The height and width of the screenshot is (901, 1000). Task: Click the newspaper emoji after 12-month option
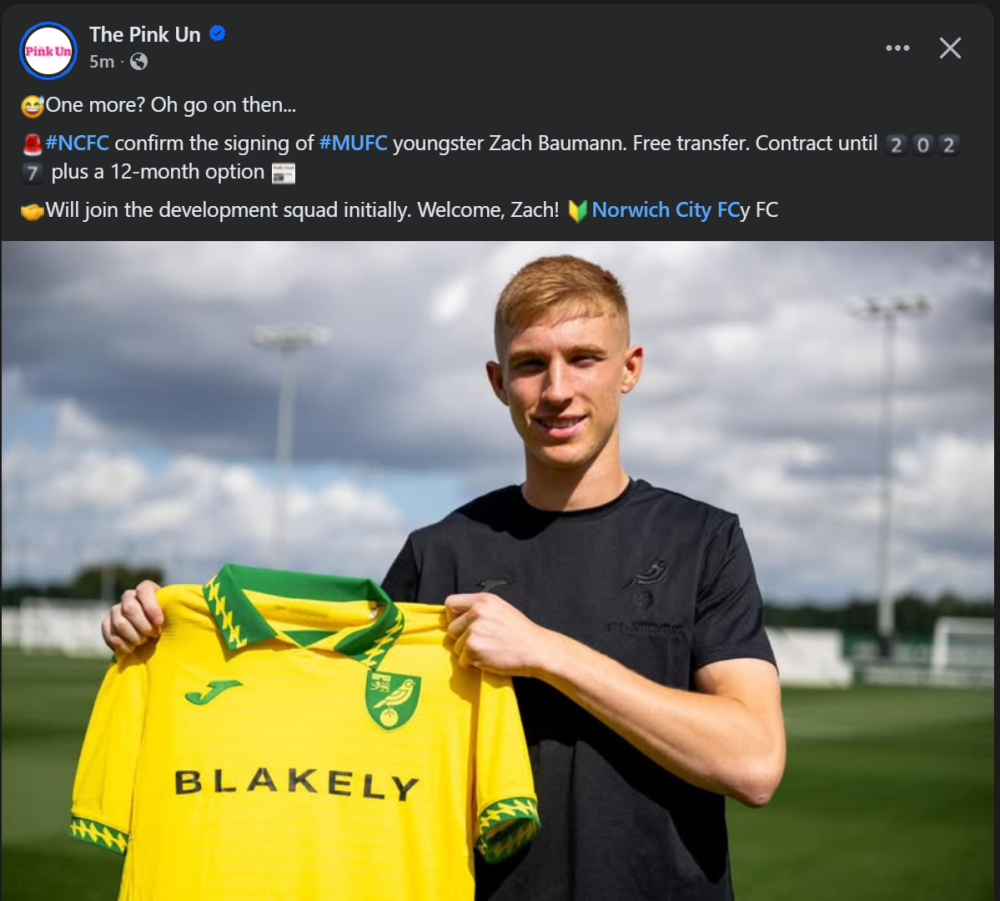coord(283,172)
